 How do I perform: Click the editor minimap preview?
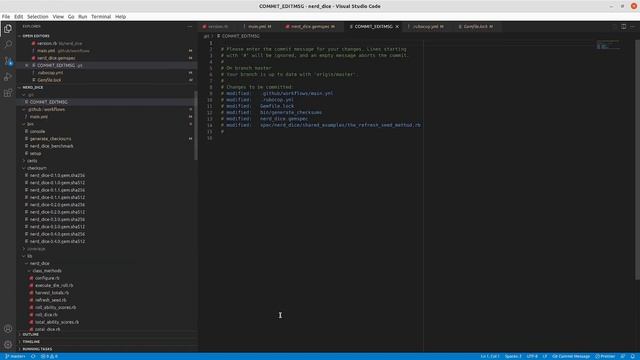(x=608, y=45)
